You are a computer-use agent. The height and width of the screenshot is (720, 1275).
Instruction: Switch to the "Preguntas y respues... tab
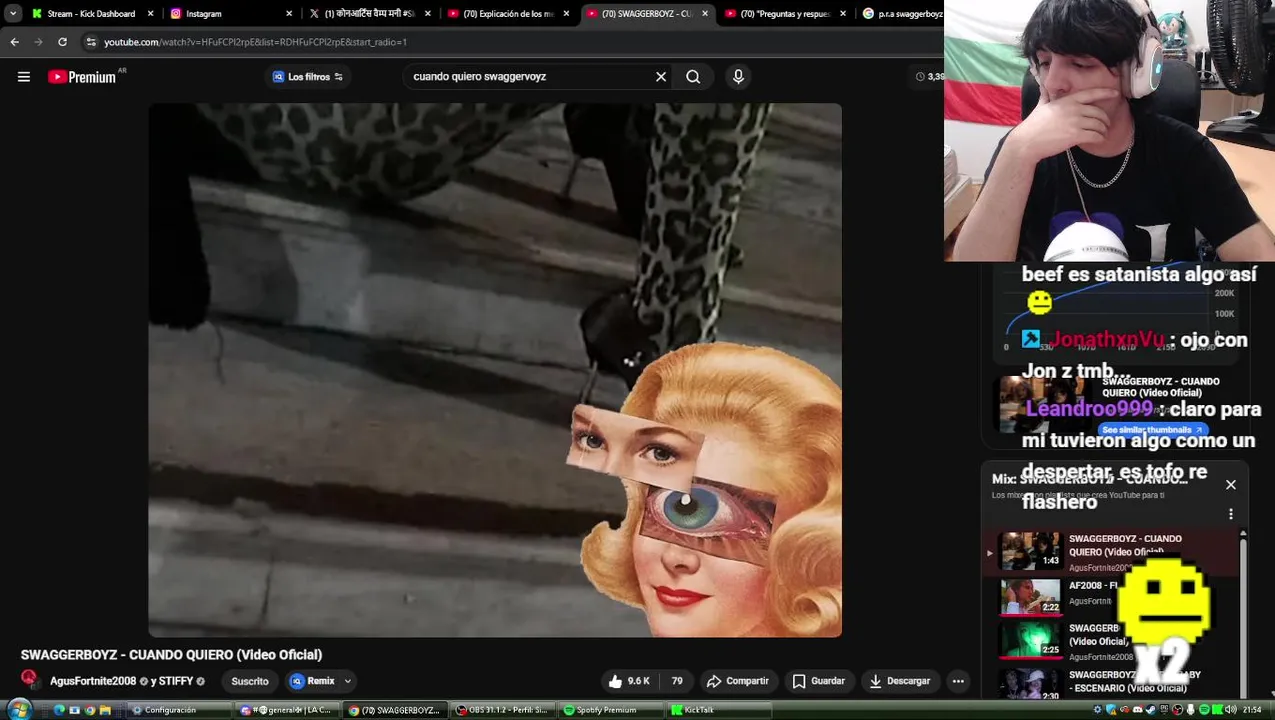[785, 14]
